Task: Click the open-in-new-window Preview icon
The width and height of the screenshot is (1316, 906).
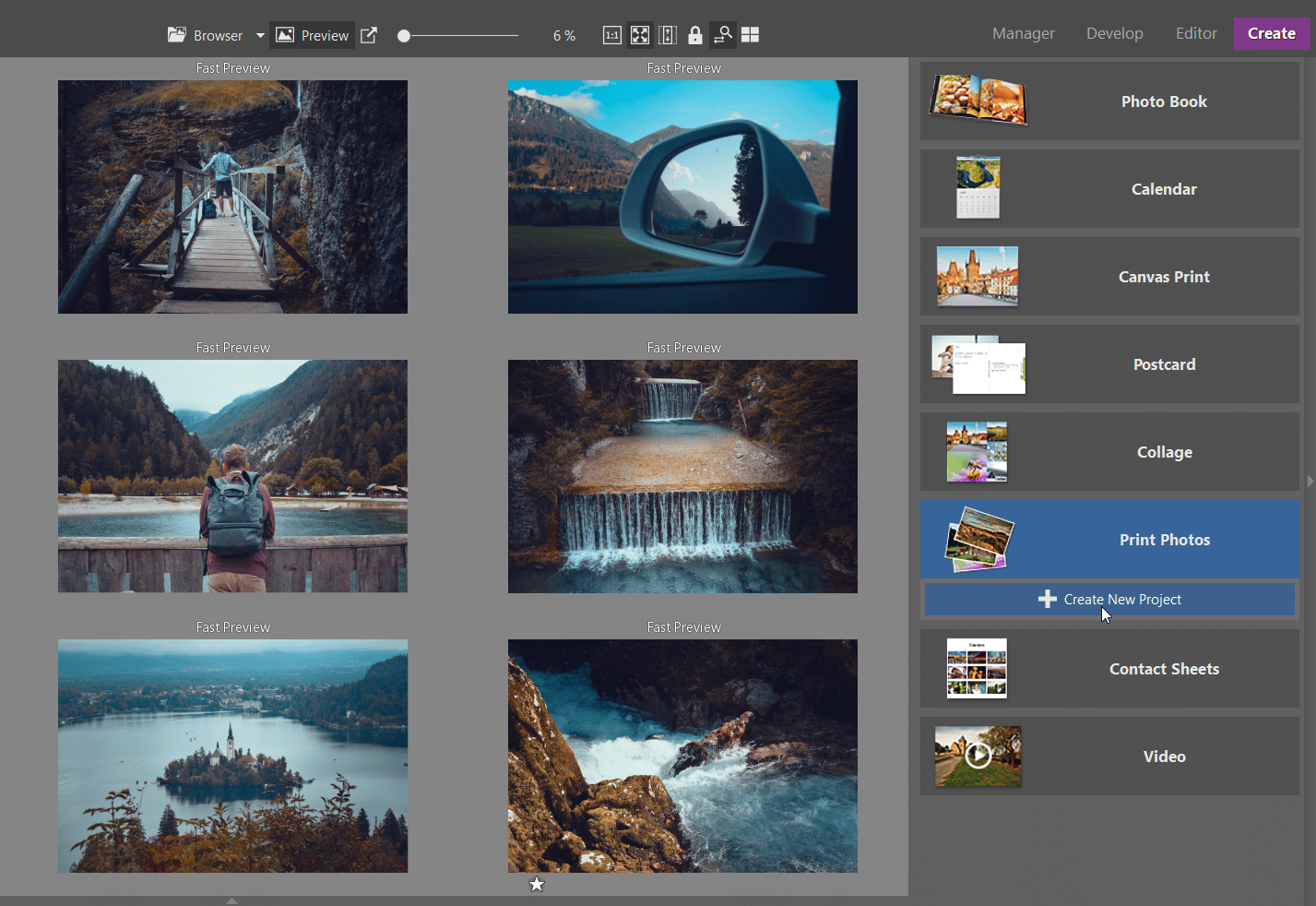Action: 368,34
